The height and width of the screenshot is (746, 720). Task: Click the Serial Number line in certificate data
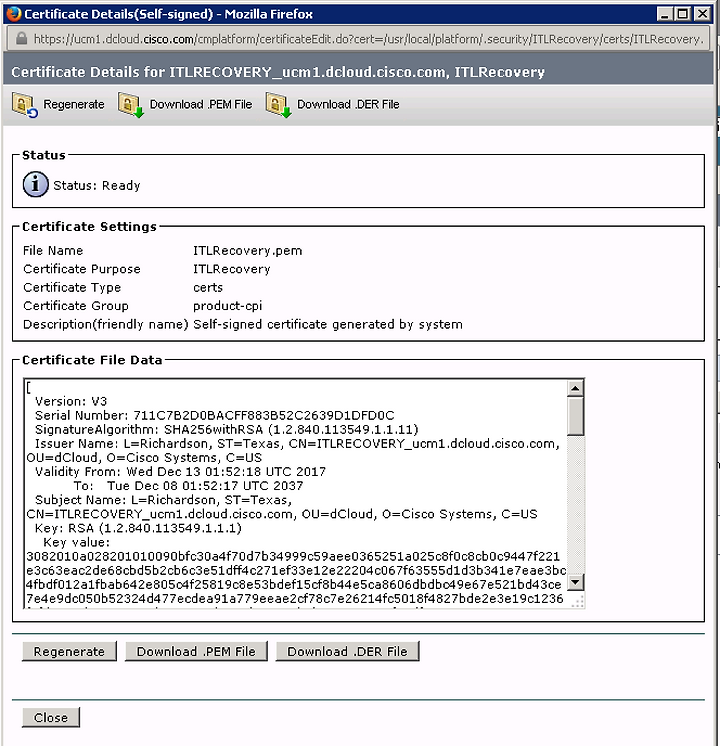coord(215,415)
